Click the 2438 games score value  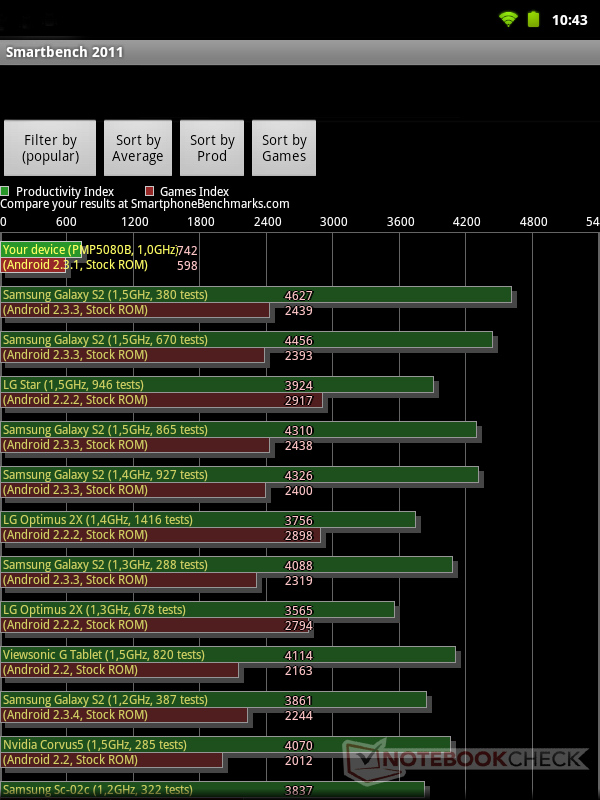tap(298, 445)
